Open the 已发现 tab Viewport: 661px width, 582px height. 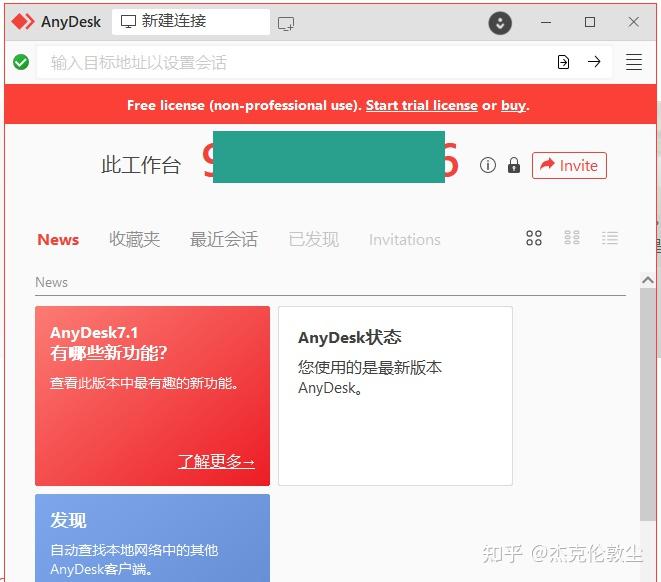(x=314, y=239)
